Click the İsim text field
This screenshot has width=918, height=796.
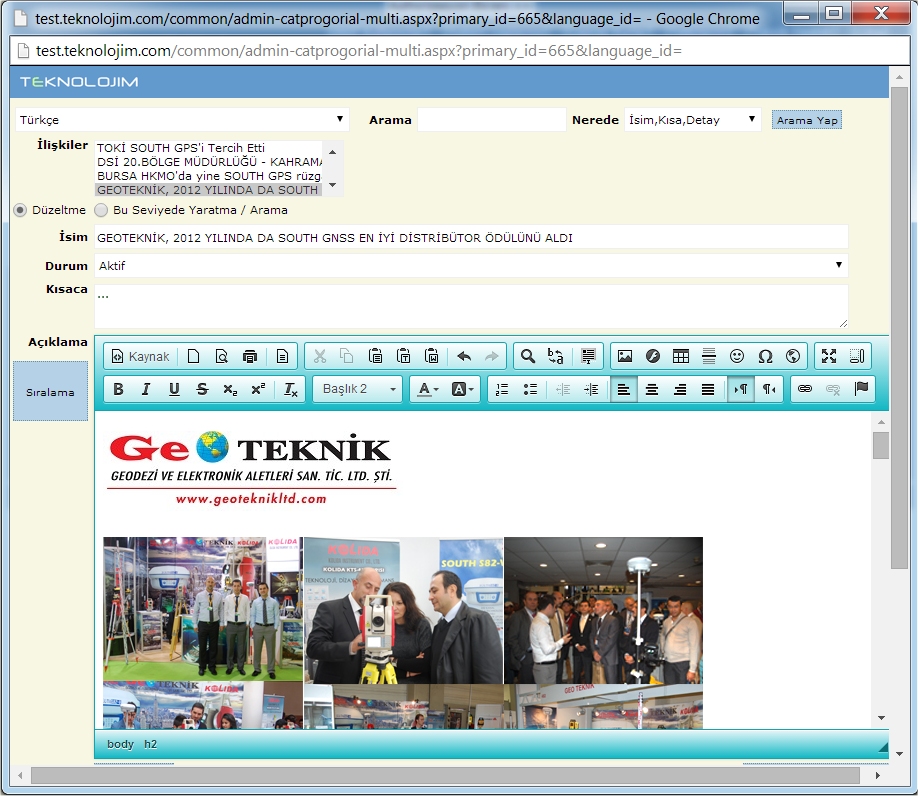click(471, 237)
